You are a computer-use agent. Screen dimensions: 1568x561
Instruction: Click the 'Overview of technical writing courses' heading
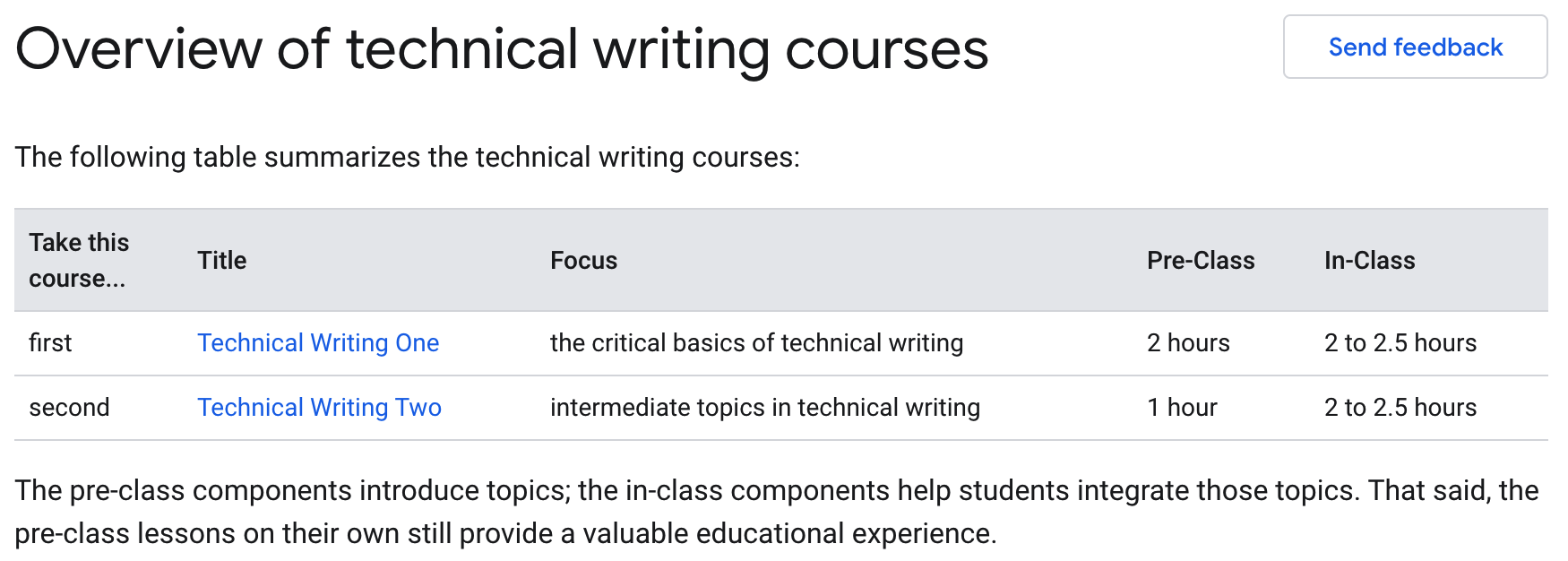click(502, 49)
